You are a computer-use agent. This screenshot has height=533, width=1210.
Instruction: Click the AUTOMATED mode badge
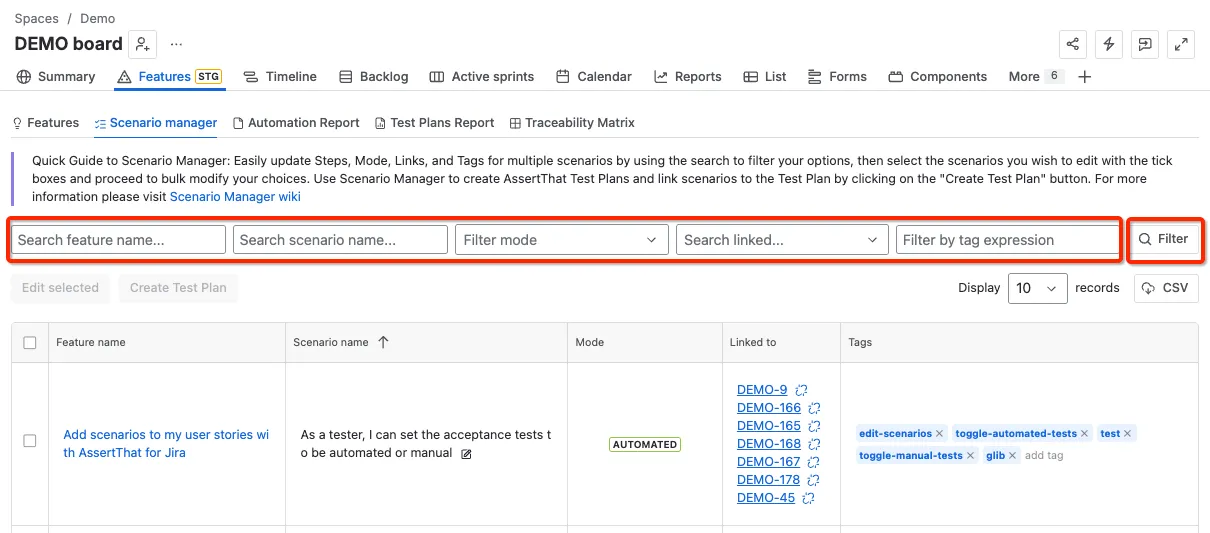tap(645, 444)
